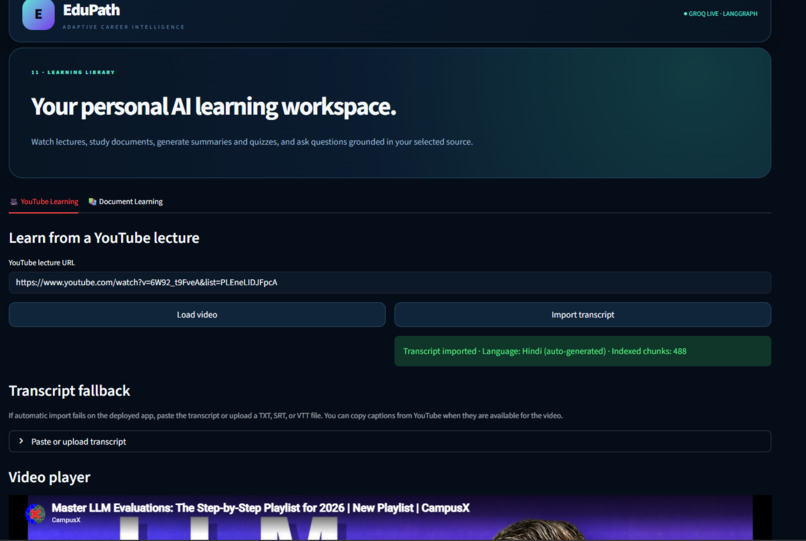The width and height of the screenshot is (806, 541).
Task: Switch to the Document Learning tab
Action: (125, 202)
